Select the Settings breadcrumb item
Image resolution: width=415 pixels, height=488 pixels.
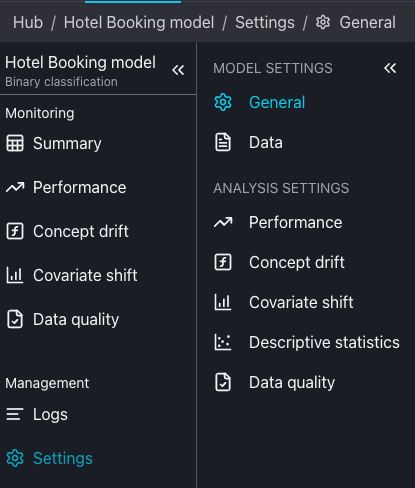265,23
